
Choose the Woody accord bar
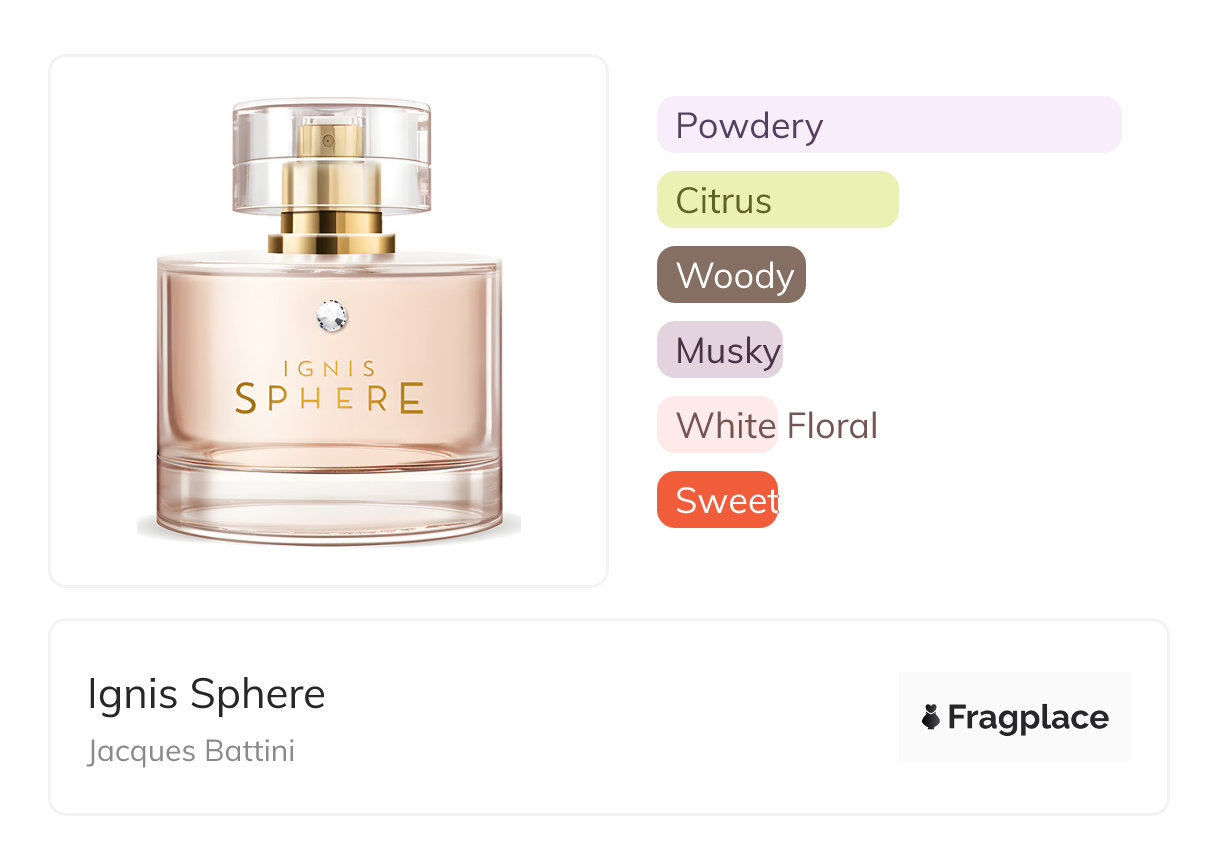[x=731, y=275]
